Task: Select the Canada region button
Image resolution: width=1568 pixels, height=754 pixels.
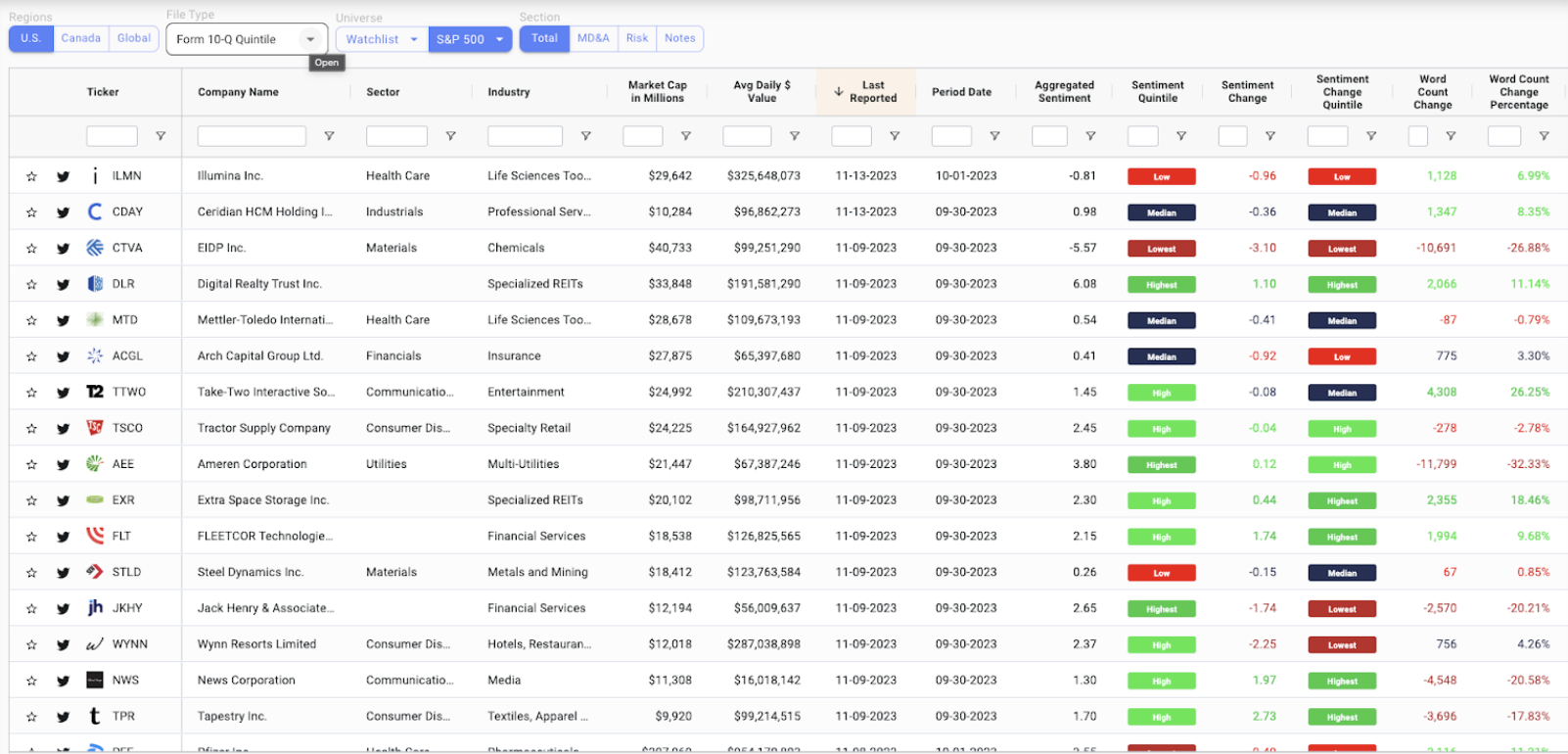Action: pos(81,38)
